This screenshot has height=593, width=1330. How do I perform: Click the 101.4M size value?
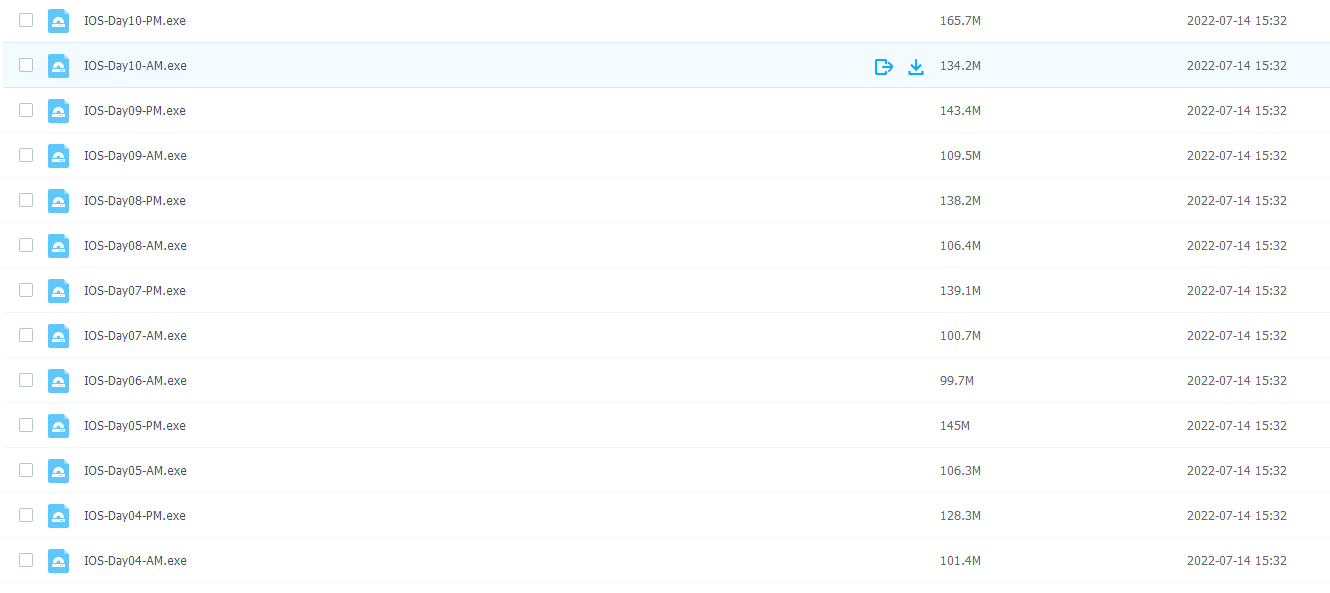960,560
